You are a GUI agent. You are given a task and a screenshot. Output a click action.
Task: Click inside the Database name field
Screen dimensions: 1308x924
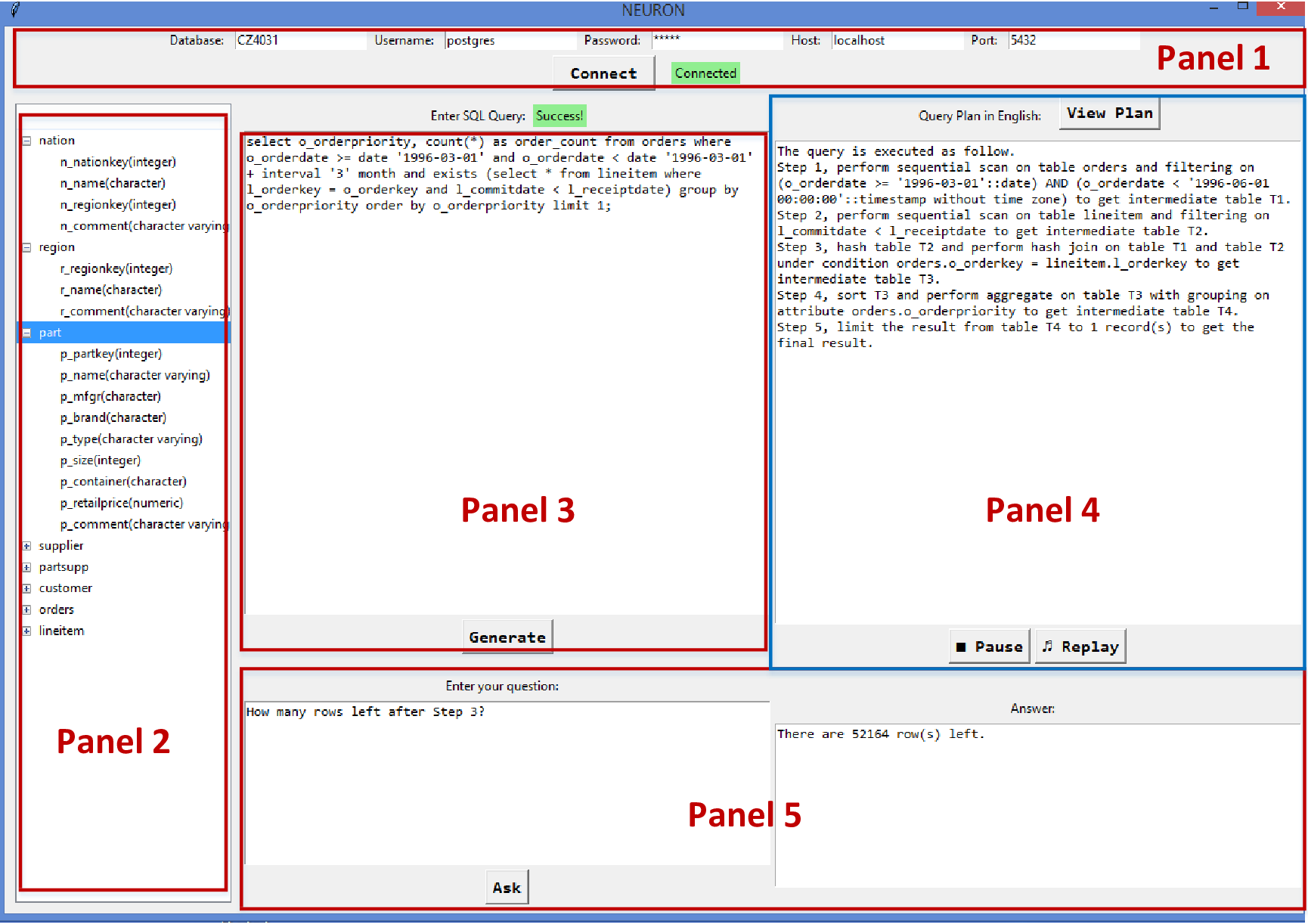(300, 41)
